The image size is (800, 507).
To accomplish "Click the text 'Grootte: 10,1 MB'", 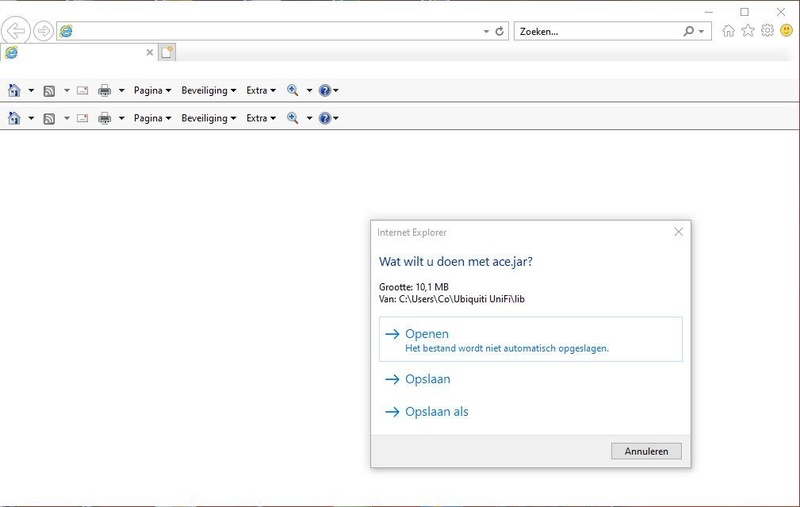I will tap(414, 287).
